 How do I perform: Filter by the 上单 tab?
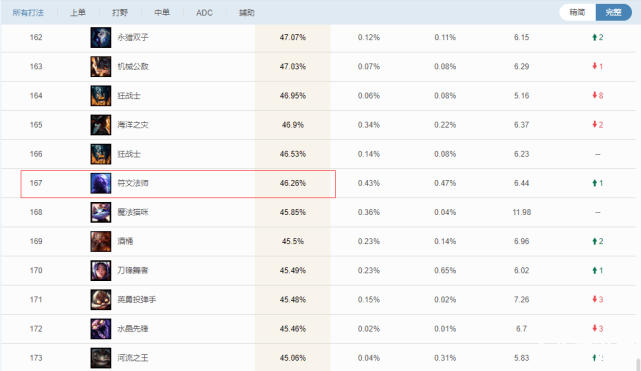(78, 13)
